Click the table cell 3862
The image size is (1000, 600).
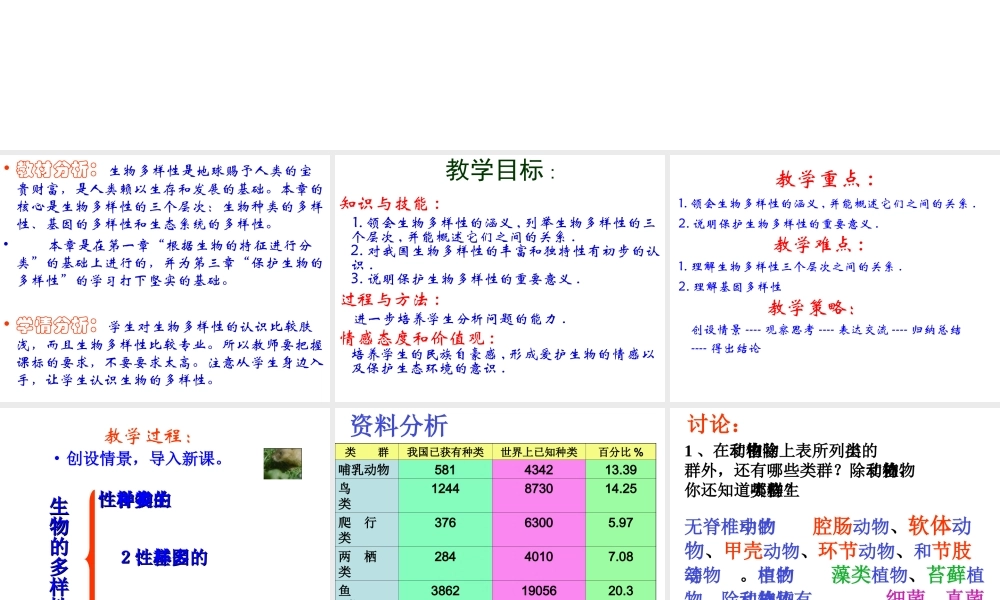(445, 590)
